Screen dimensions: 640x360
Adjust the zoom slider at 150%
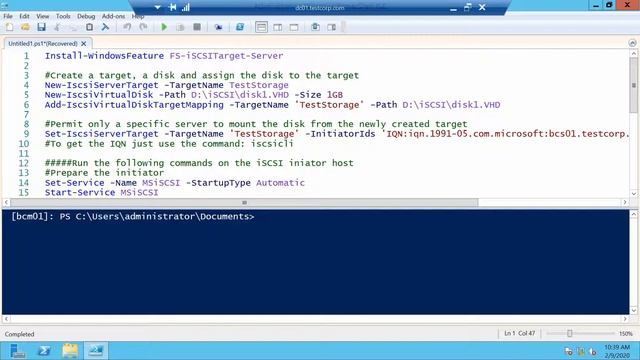(x=569, y=333)
